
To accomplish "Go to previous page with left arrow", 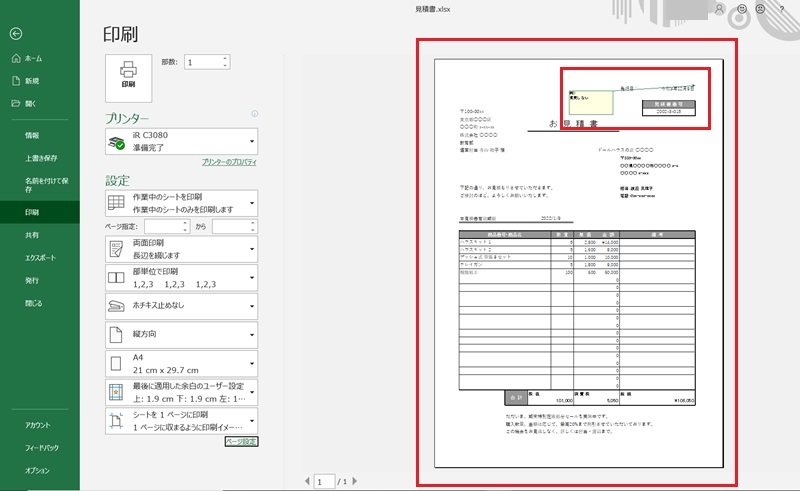I will 307,481.
